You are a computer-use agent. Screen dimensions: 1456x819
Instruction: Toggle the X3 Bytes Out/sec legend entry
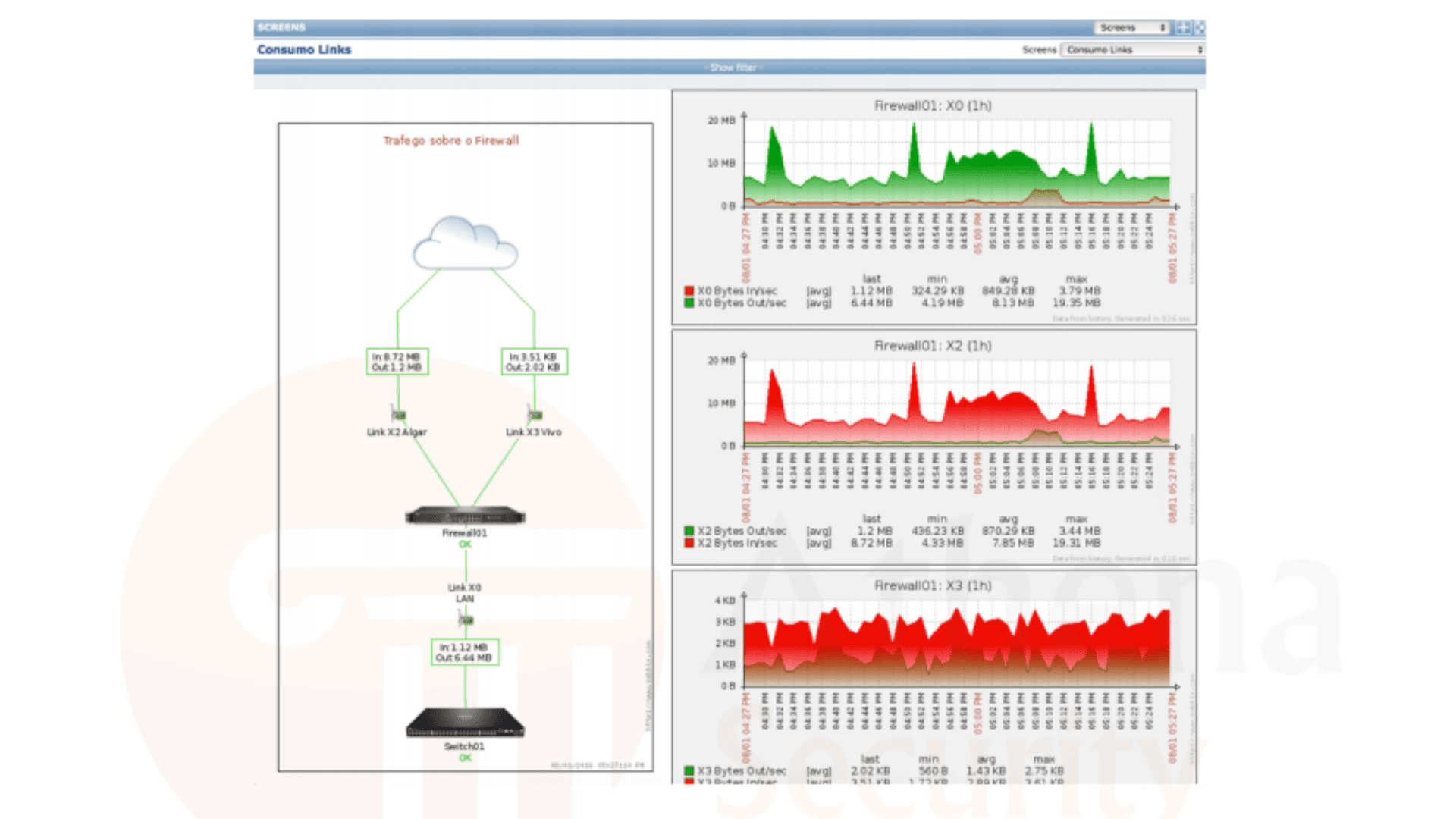coord(734,770)
